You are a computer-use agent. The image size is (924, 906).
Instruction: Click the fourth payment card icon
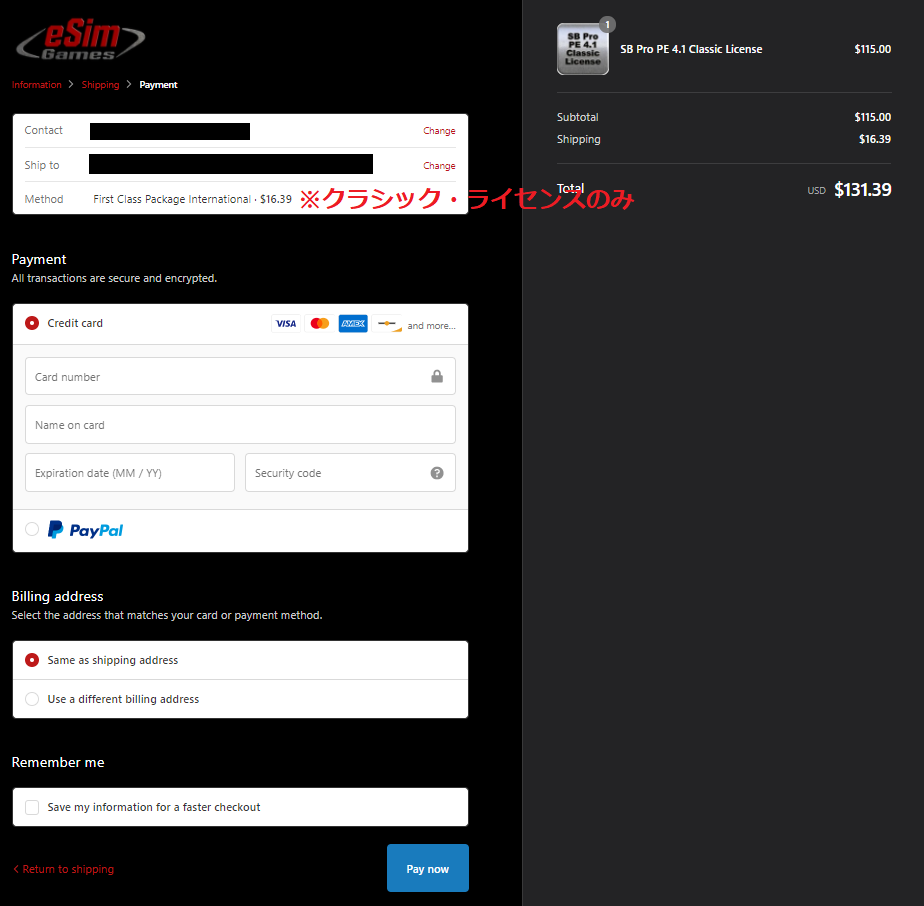tap(387, 324)
